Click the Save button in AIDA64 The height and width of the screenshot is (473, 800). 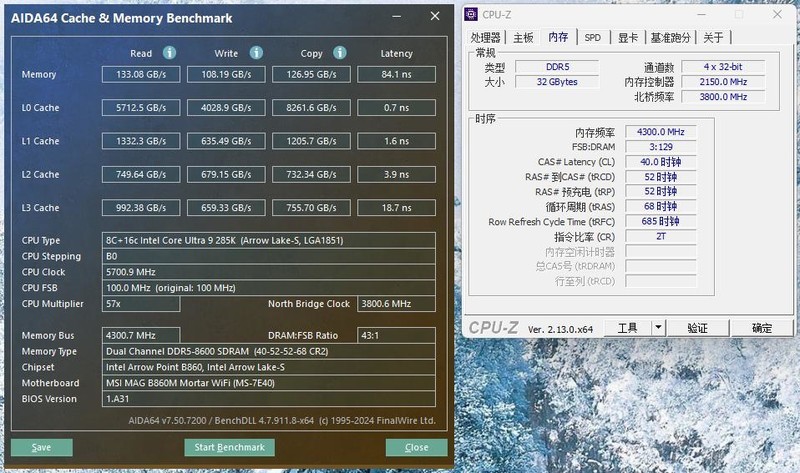pos(42,447)
